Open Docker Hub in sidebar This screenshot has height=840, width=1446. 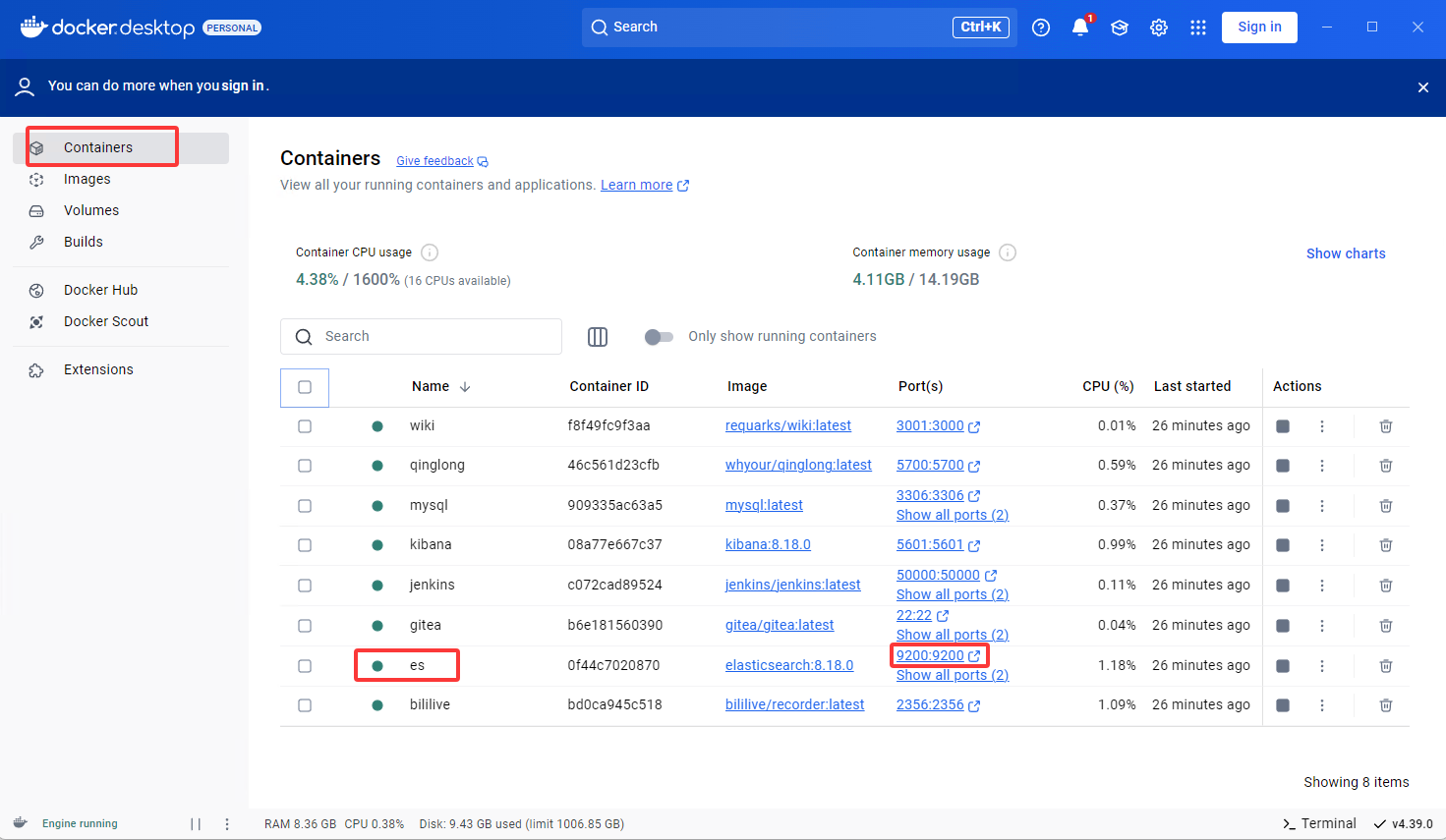[121, 291]
